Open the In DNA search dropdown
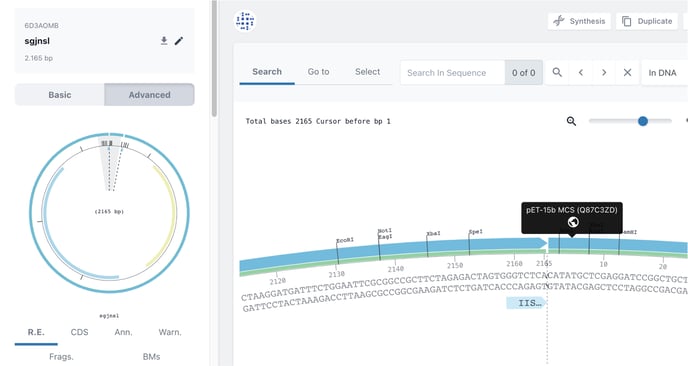Screen dimensions: 688x366 [x=664, y=72]
